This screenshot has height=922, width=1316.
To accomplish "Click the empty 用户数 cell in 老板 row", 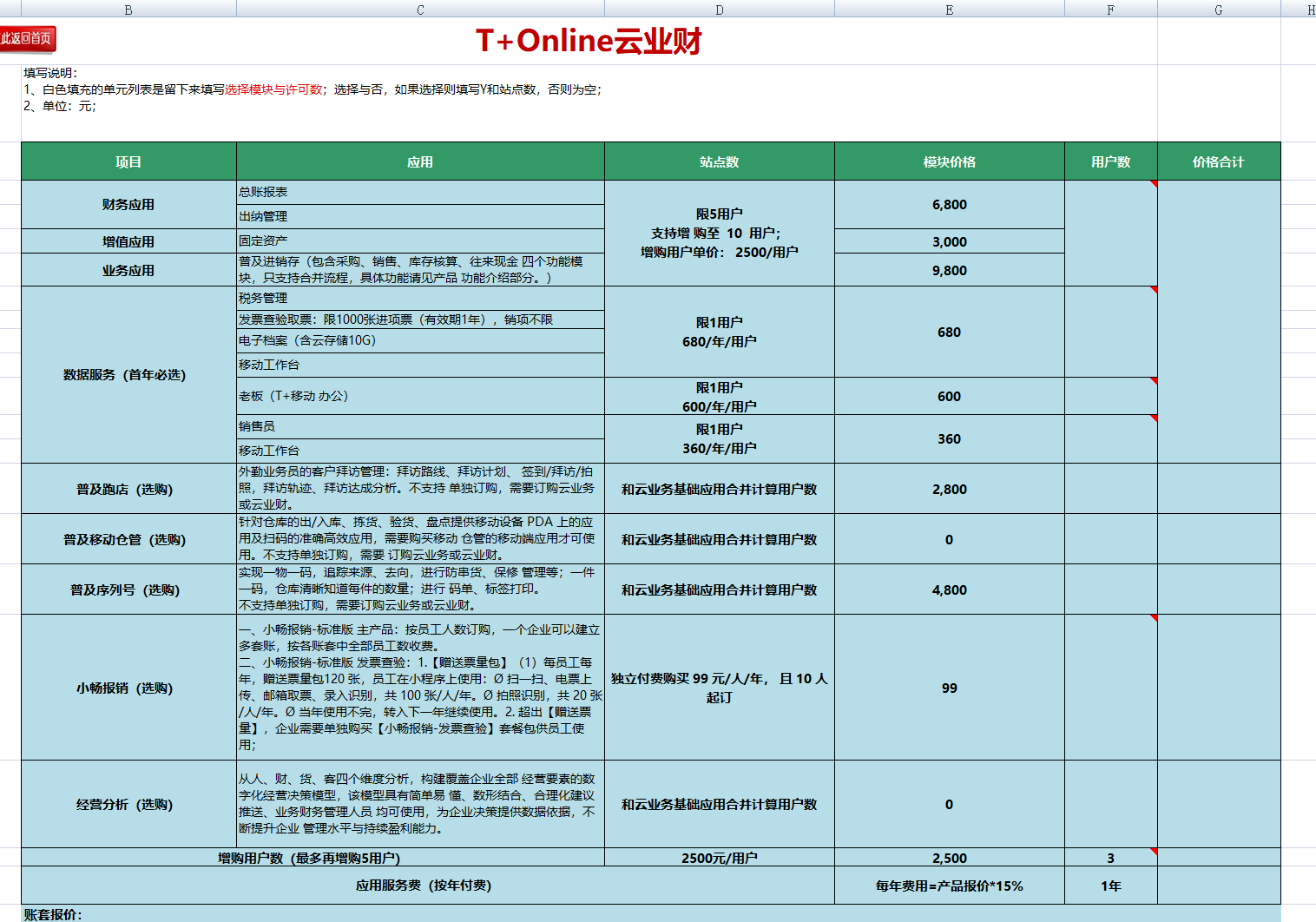I will [x=1111, y=396].
